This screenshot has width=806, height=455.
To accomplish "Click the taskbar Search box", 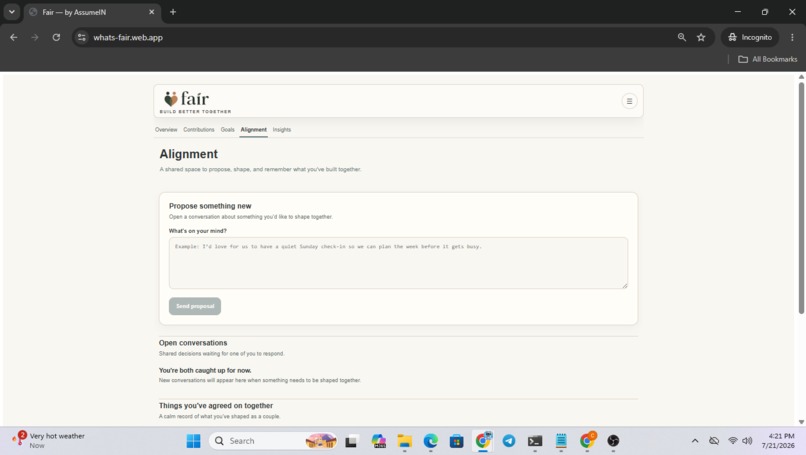I will coord(273,441).
